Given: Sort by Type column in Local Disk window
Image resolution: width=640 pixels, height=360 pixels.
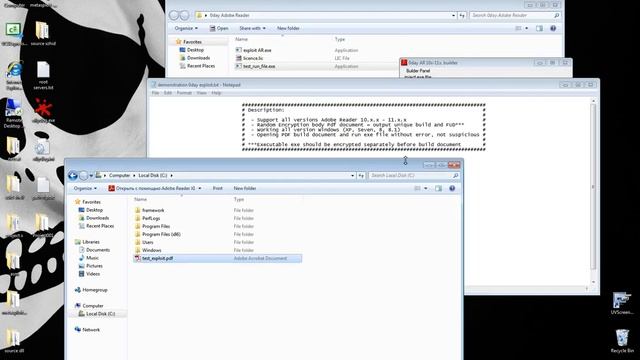Looking at the screenshot, I should tap(239, 200).
